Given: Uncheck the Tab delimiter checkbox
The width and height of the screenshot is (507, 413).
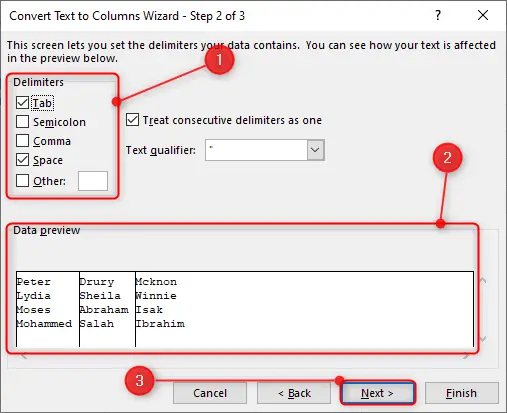Looking at the screenshot, I should click(x=22, y=103).
